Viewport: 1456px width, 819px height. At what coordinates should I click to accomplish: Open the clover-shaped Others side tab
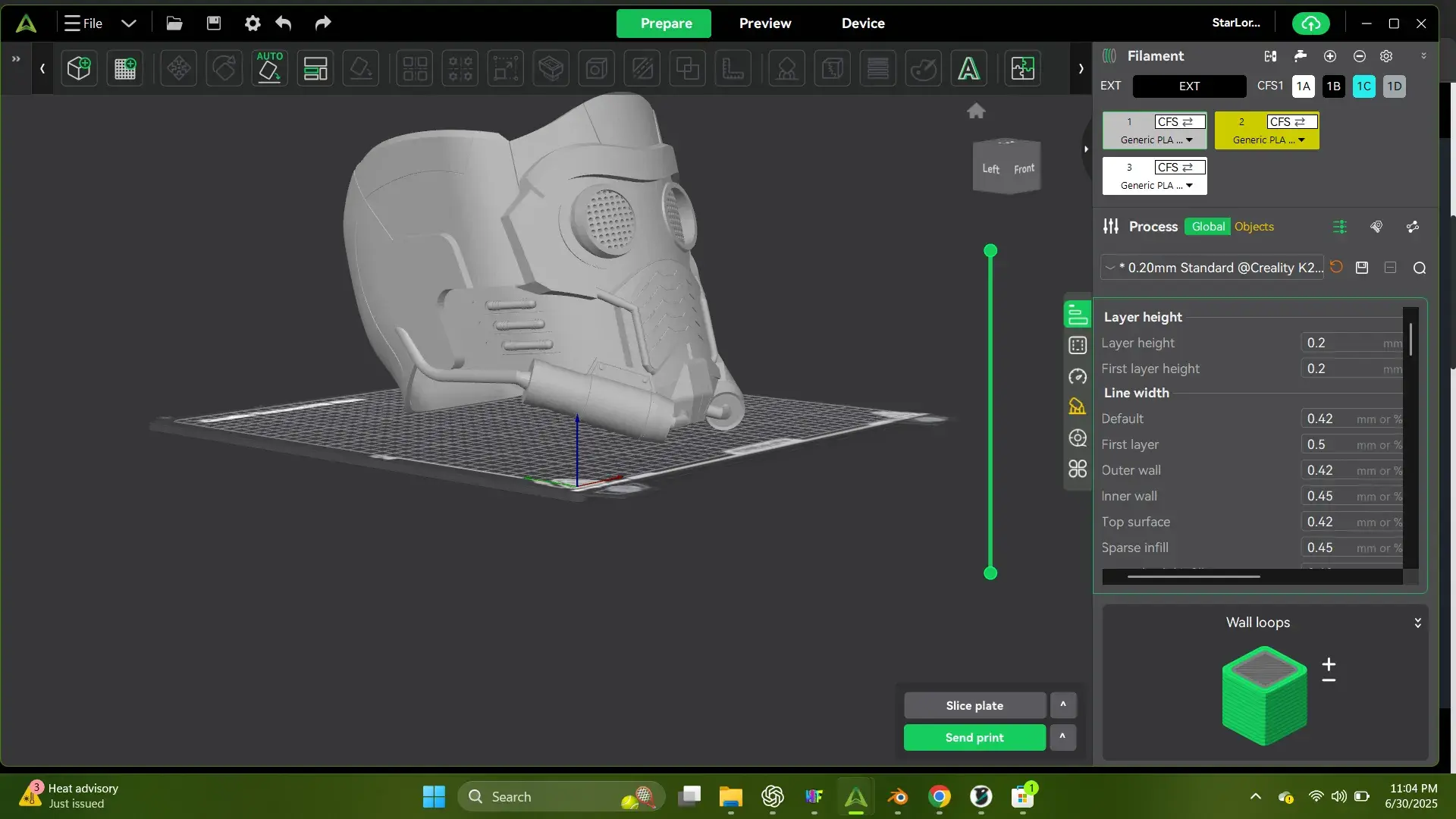click(x=1078, y=469)
